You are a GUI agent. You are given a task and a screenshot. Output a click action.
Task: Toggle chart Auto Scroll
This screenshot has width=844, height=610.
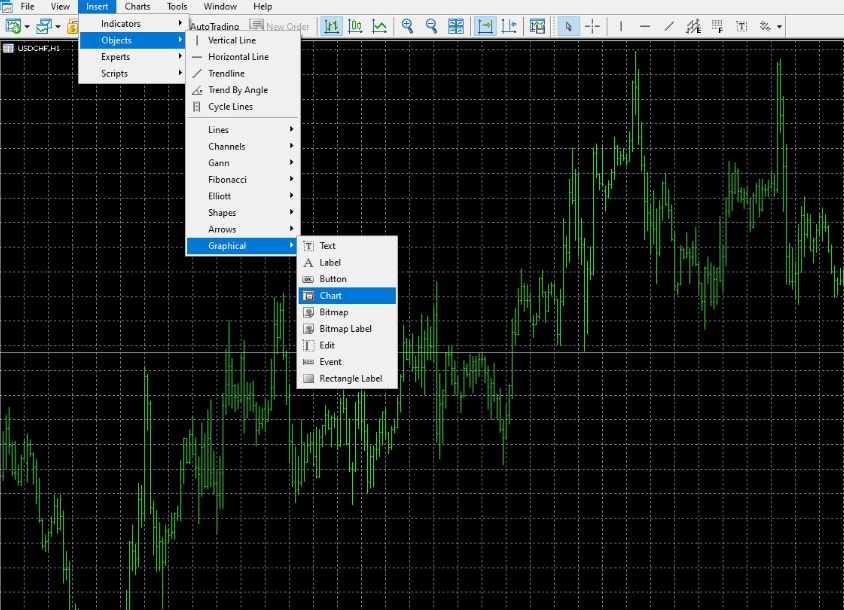click(485, 26)
